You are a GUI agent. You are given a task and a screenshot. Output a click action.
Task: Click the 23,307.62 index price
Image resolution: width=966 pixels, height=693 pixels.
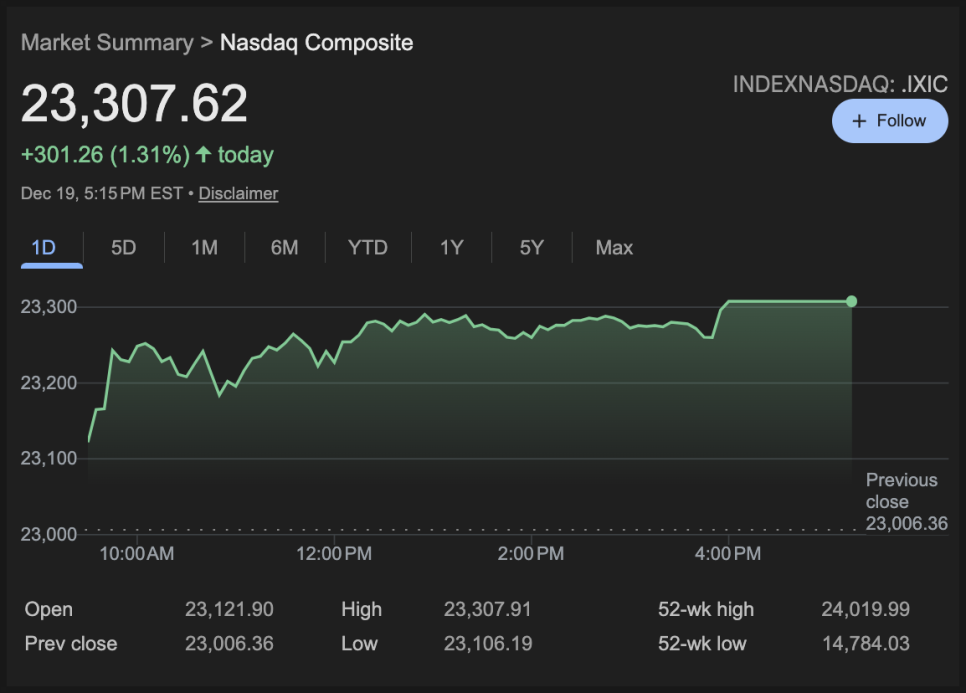pyautogui.click(x=134, y=104)
